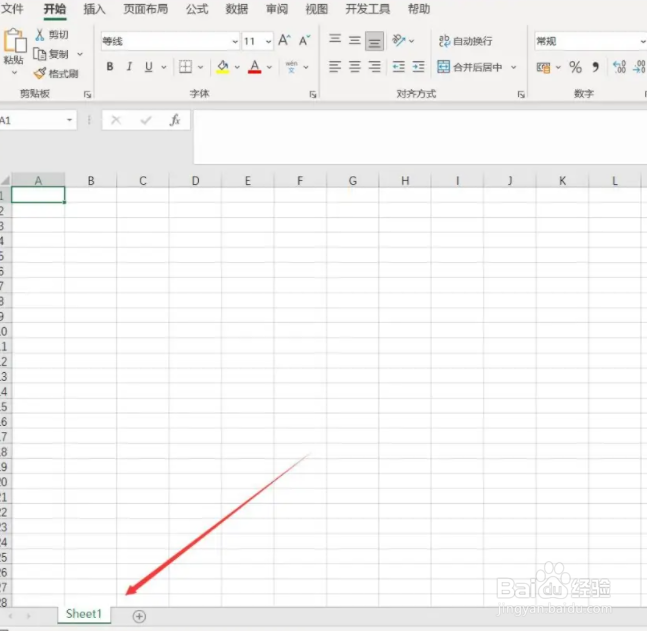Switch to the 公式 Formulas tab
This screenshot has height=631, width=647.
197,9
